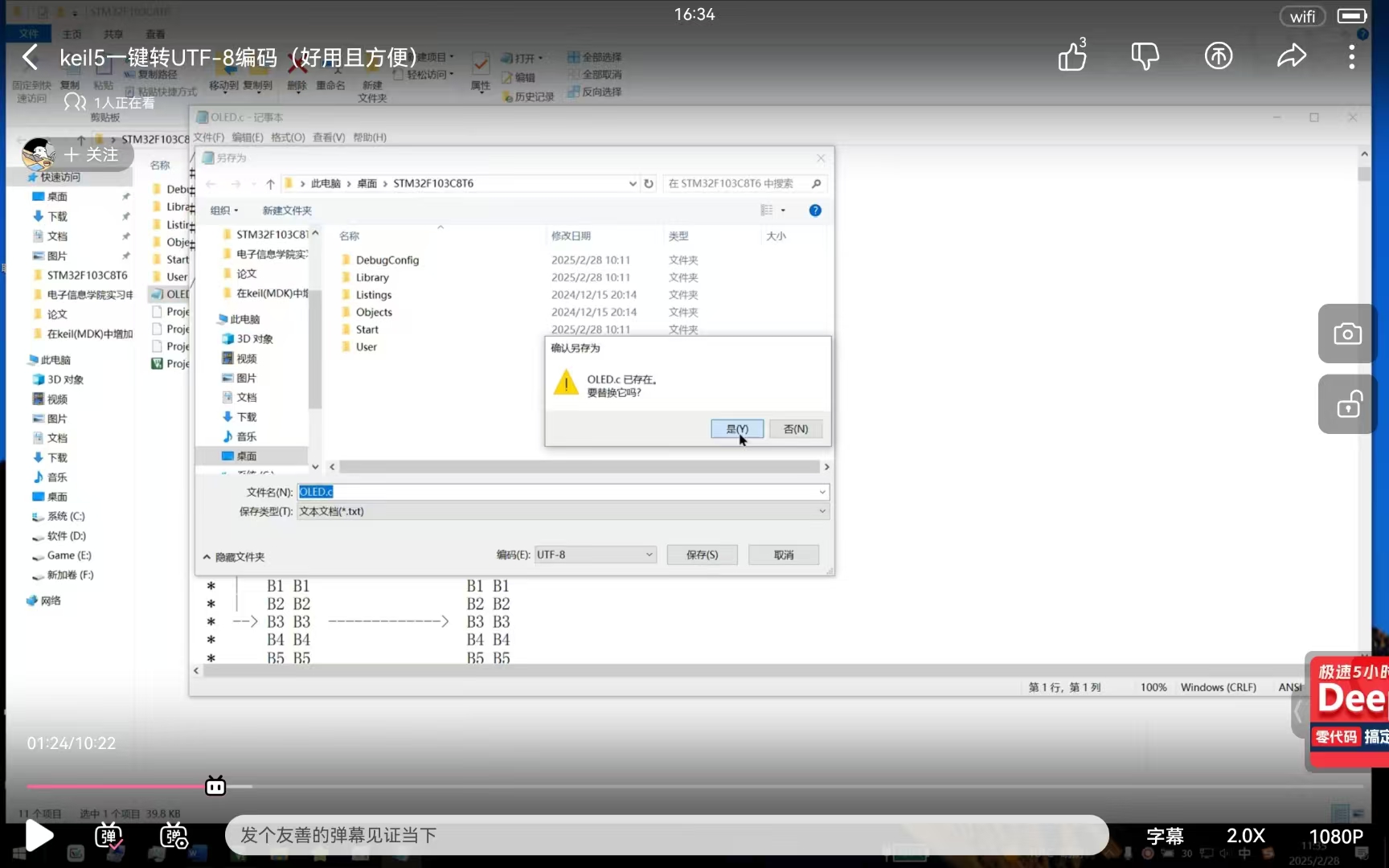Click the Notepad vertical scrollbar up arrow
The height and width of the screenshot is (868, 1389).
coord(1364,154)
